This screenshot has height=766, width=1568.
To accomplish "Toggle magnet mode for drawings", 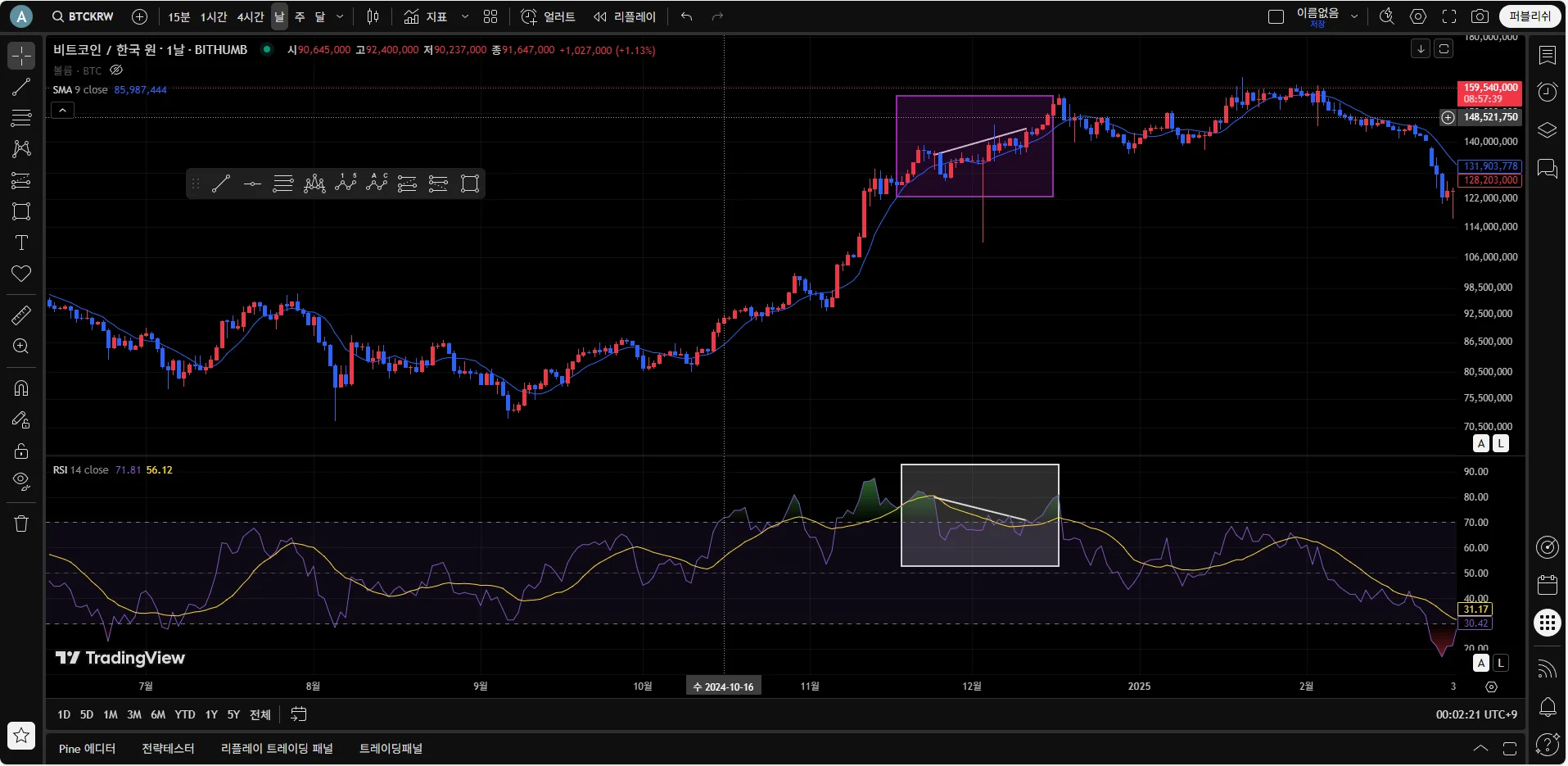I will pyautogui.click(x=21, y=388).
